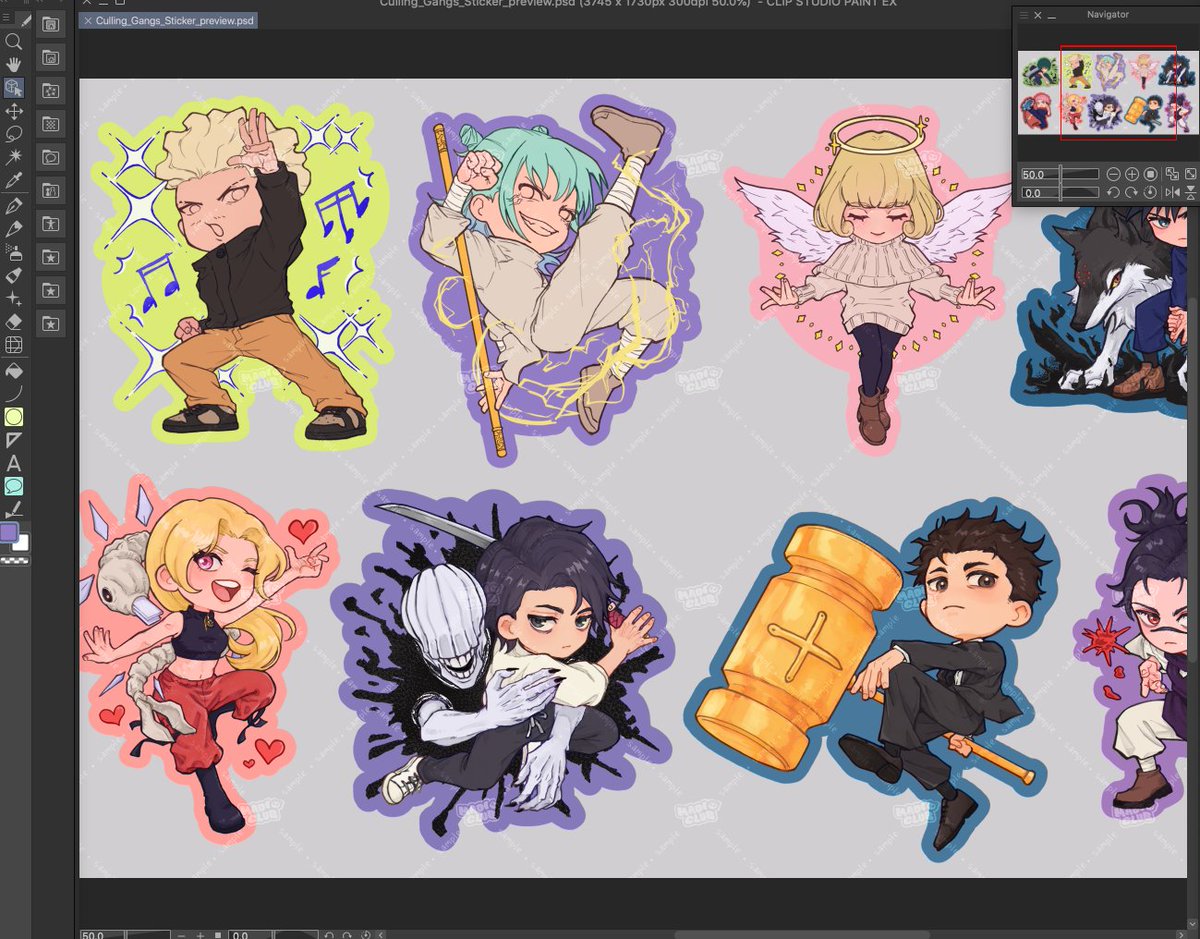This screenshot has width=1200, height=939.
Task: Select the yellow circle figure tool
Action: [13, 417]
